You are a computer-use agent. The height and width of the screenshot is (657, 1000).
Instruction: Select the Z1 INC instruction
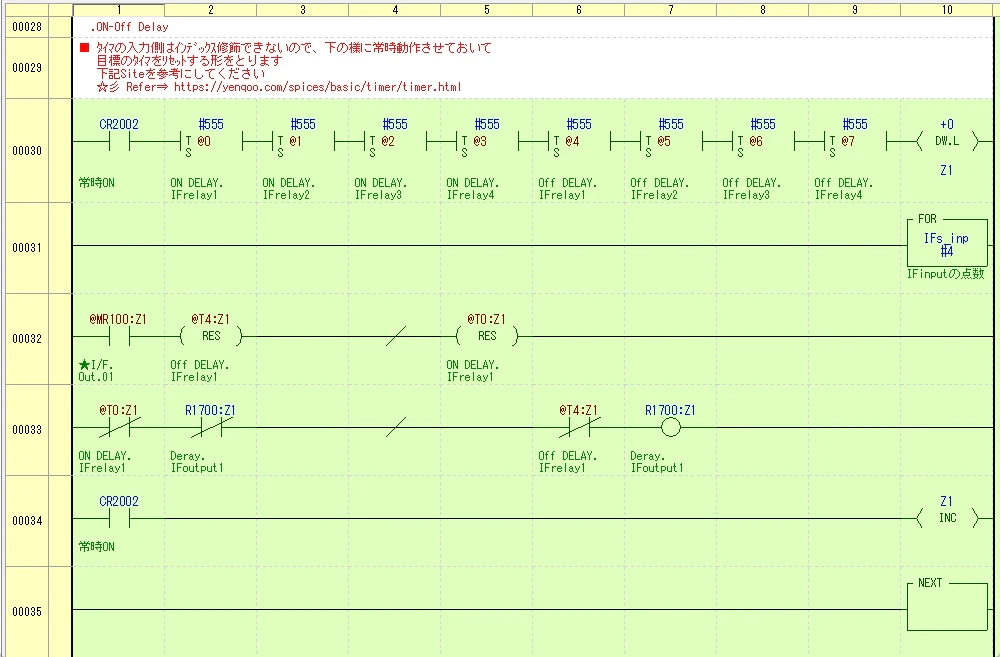click(947, 518)
